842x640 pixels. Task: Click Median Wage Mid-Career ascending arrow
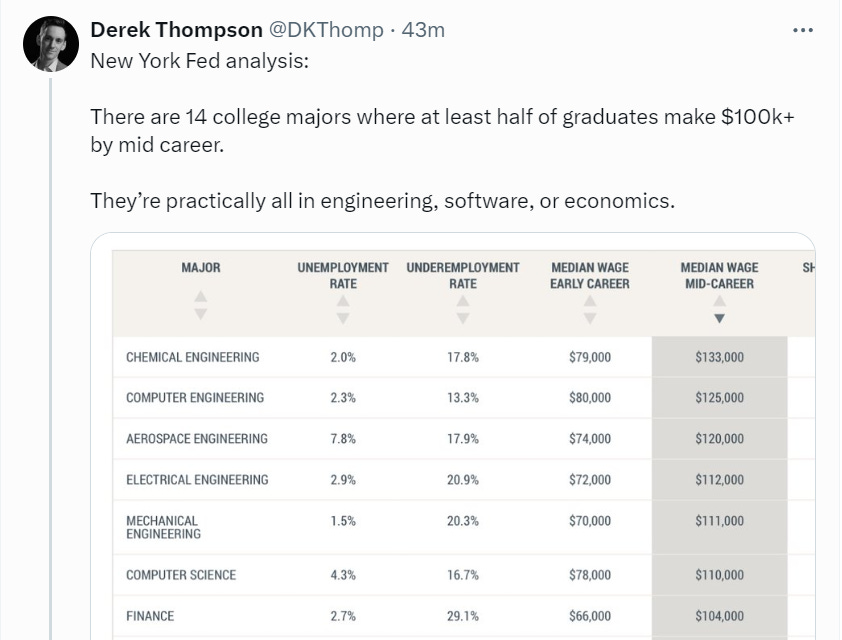tap(719, 301)
